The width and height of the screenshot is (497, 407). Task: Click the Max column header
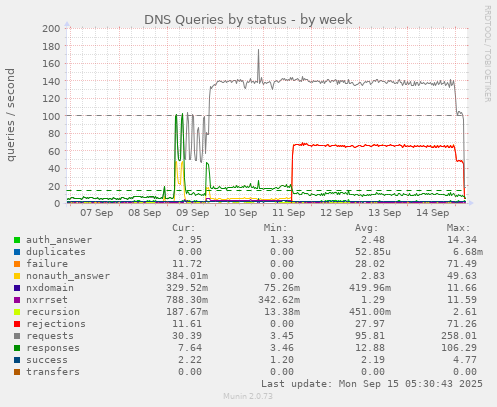click(459, 228)
